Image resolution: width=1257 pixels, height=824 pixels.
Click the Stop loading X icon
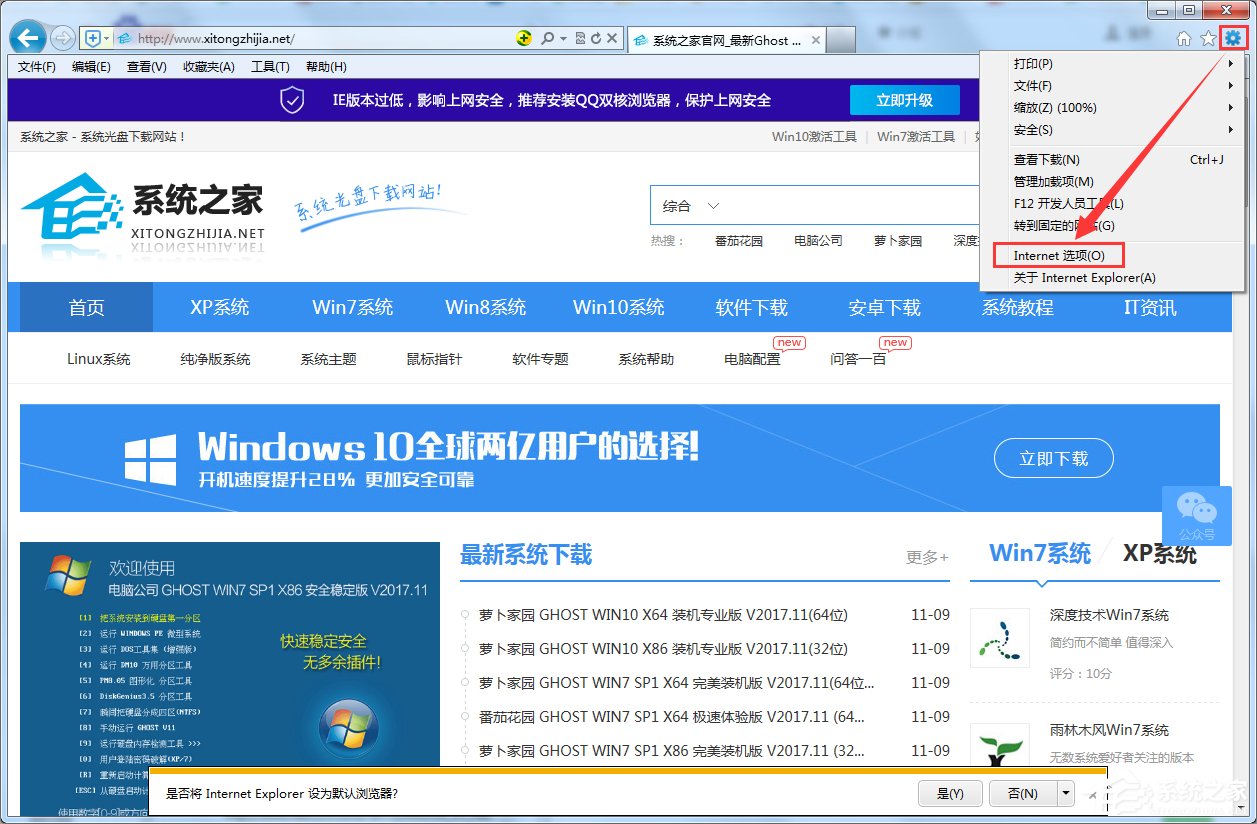click(x=611, y=38)
